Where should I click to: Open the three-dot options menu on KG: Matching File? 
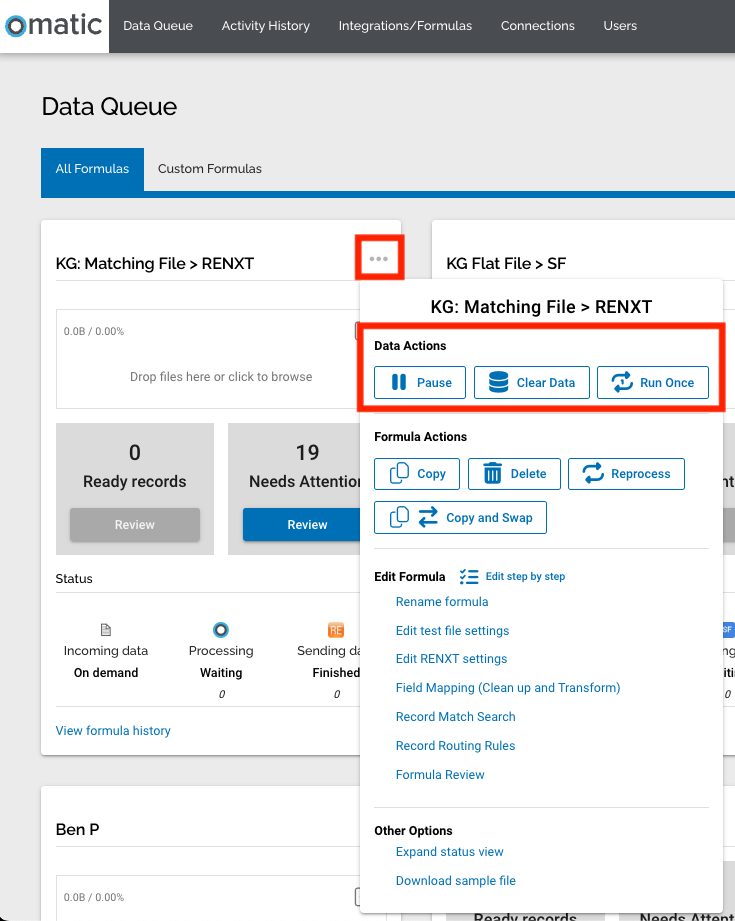[379, 257]
